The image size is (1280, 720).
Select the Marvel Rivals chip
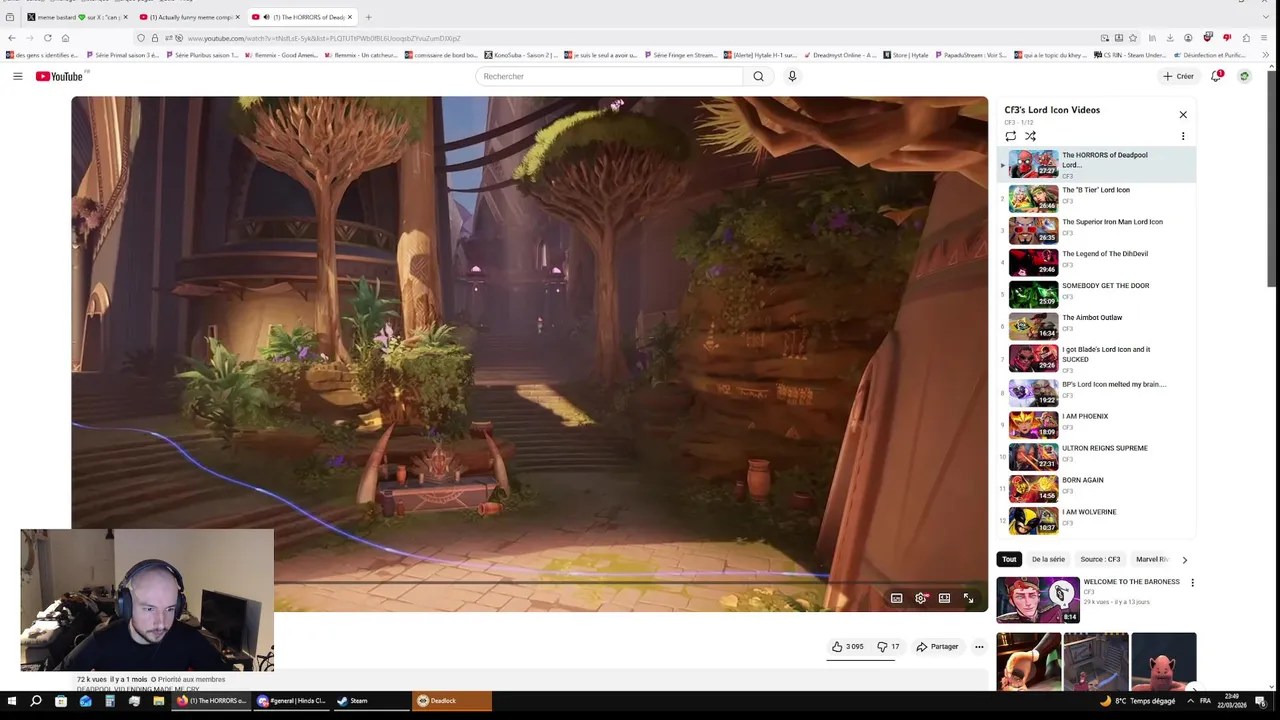[x=1152, y=559]
